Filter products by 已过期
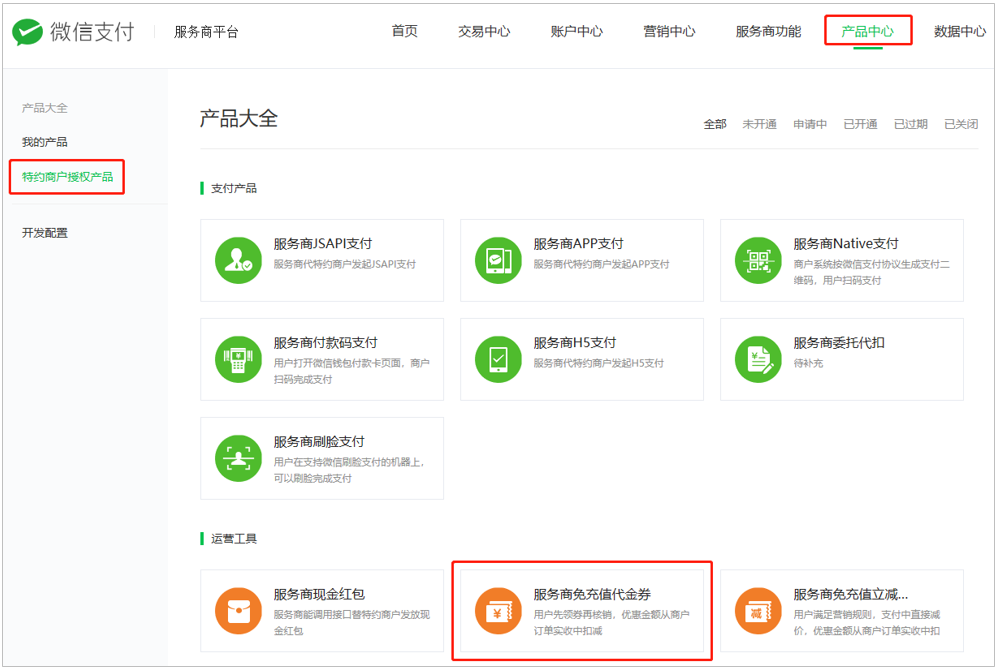The image size is (1001, 671). click(x=911, y=124)
